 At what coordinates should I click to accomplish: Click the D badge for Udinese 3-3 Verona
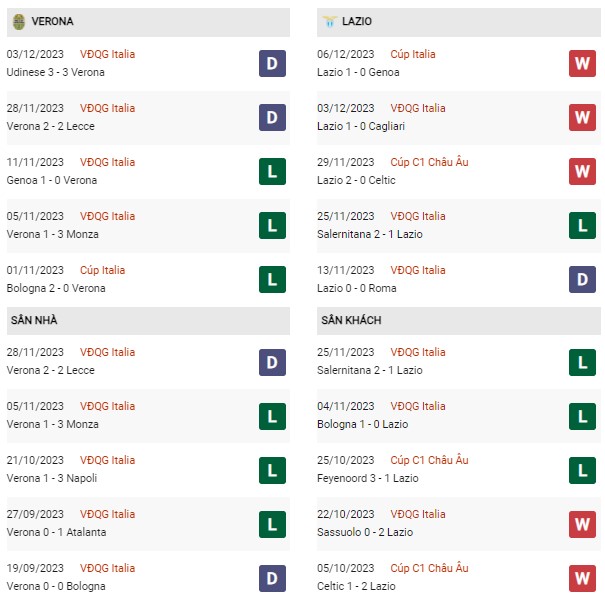point(272,63)
